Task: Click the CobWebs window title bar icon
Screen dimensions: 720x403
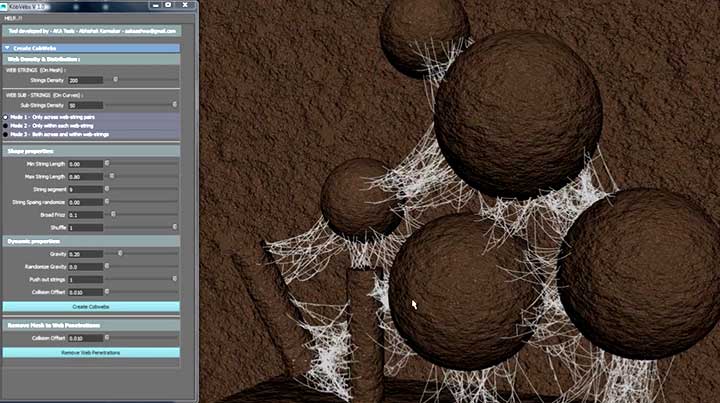Action: pos(5,4)
